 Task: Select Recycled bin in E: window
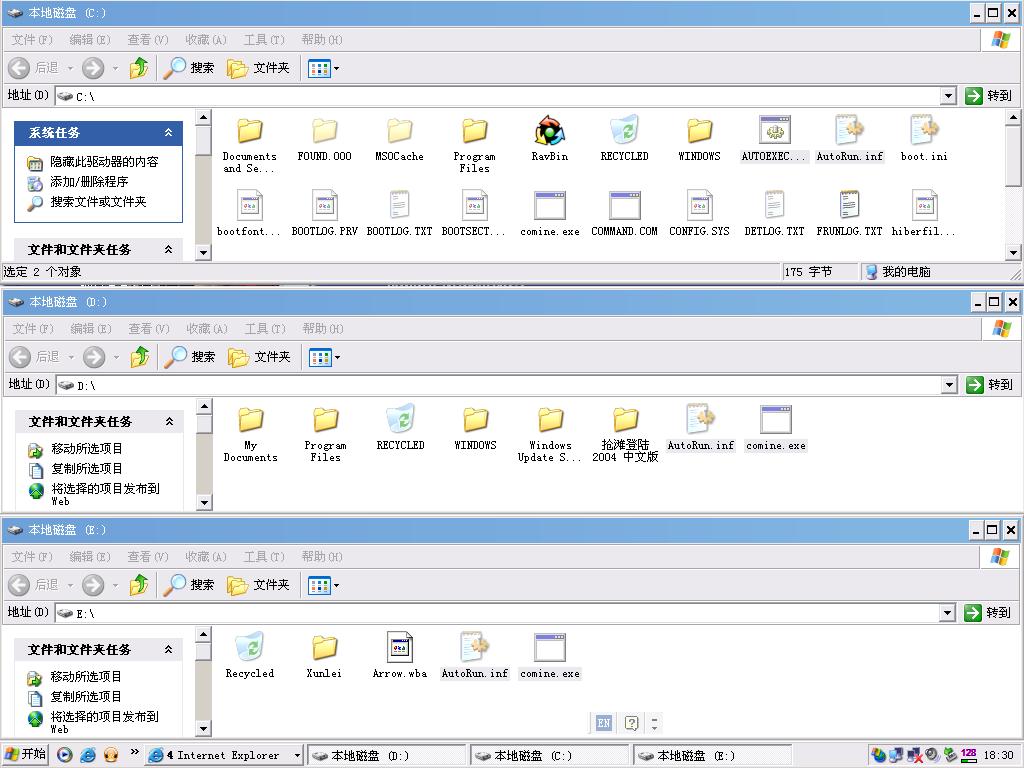tap(249, 648)
